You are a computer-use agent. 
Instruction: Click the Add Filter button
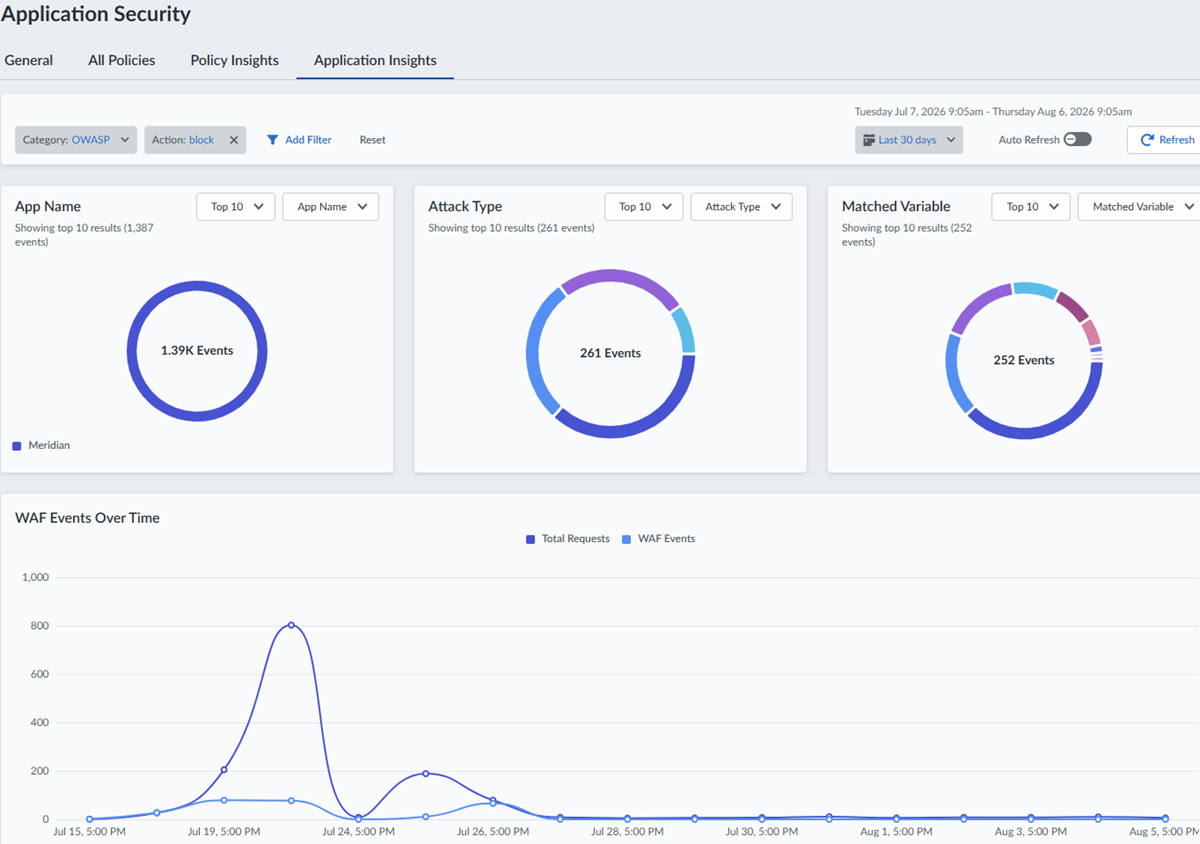tap(299, 140)
